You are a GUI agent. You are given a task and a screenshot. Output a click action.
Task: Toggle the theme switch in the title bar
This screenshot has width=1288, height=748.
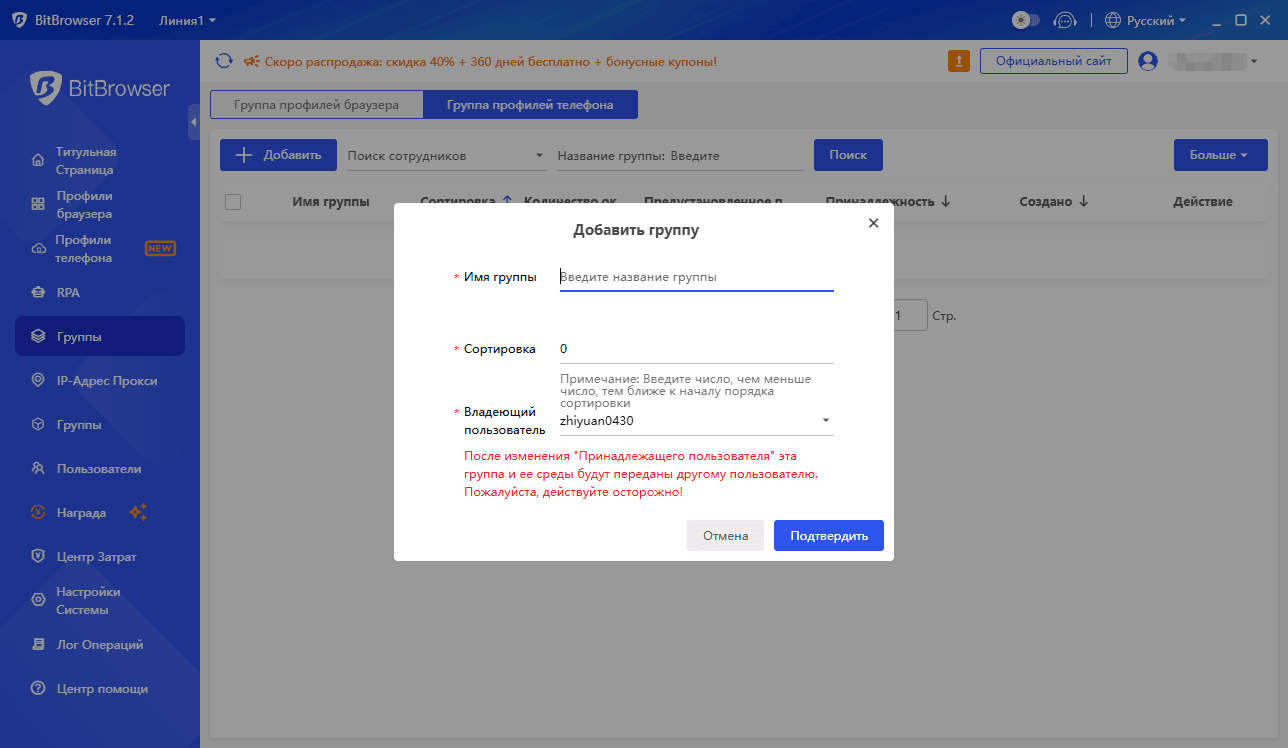pyautogui.click(x=1025, y=20)
